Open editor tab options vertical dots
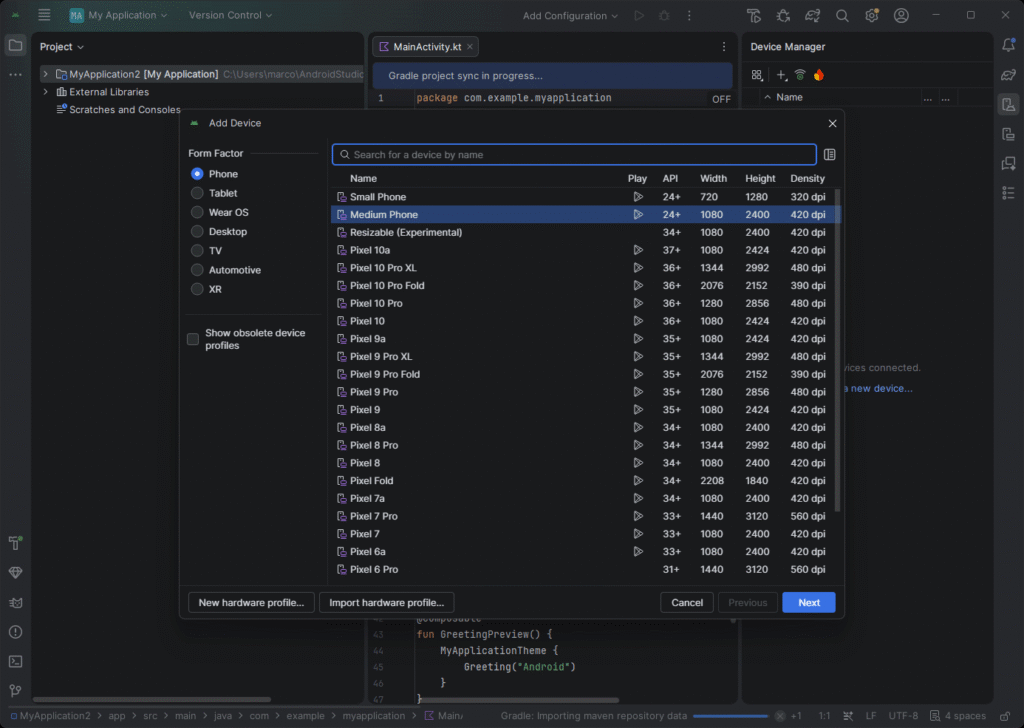The width and height of the screenshot is (1024, 728). [724, 46]
